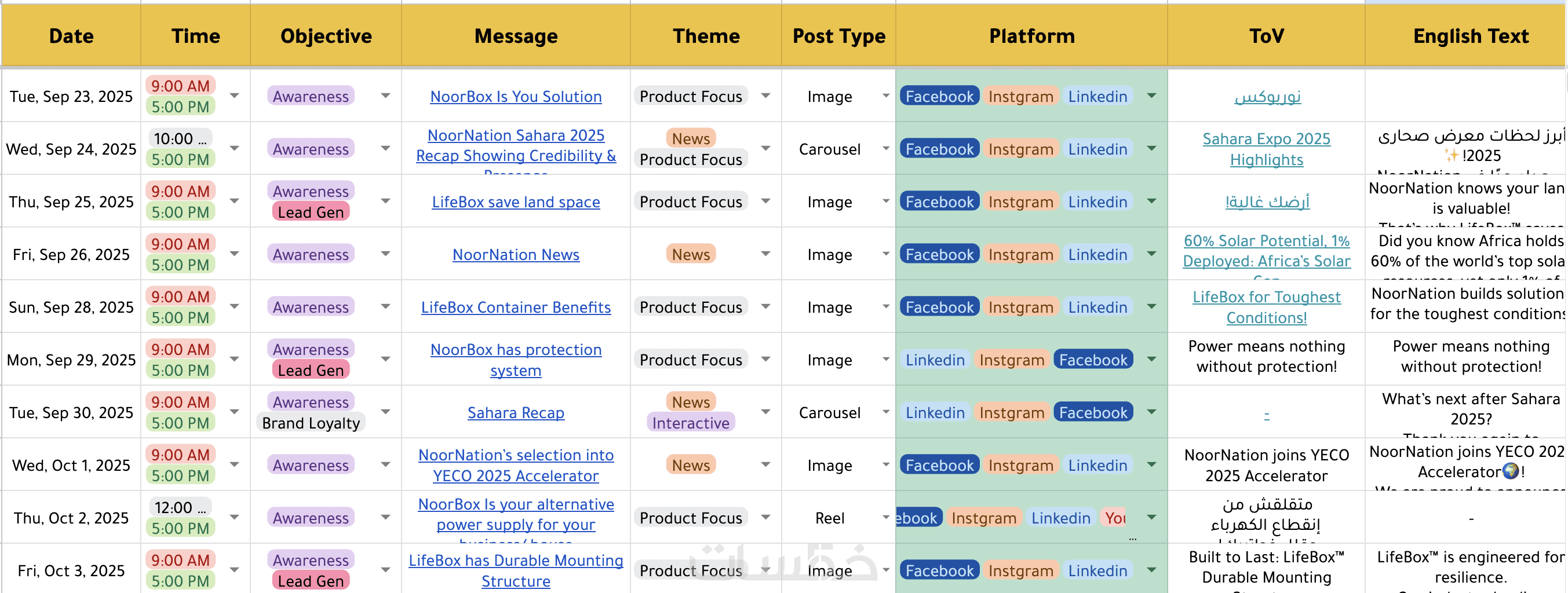1568x593 pixels.
Task: Click the LifeBox save land space link
Action: click(516, 202)
